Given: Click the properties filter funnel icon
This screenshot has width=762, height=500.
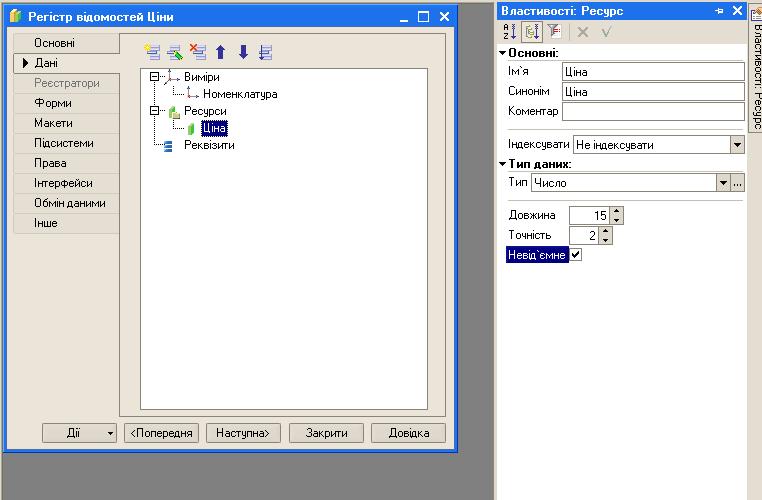Looking at the screenshot, I should [554, 32].
